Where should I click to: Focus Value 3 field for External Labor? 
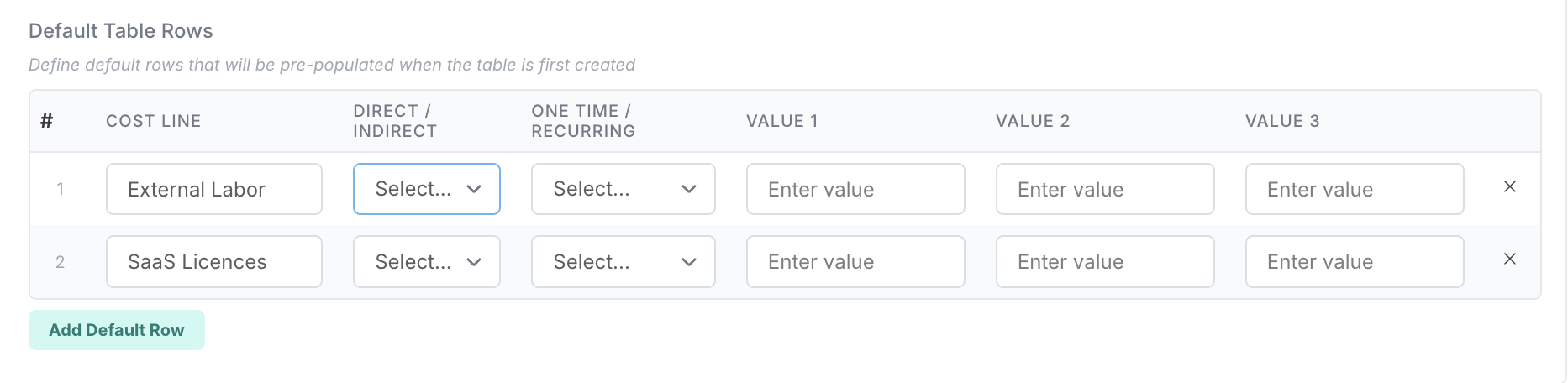(1354, 189)
